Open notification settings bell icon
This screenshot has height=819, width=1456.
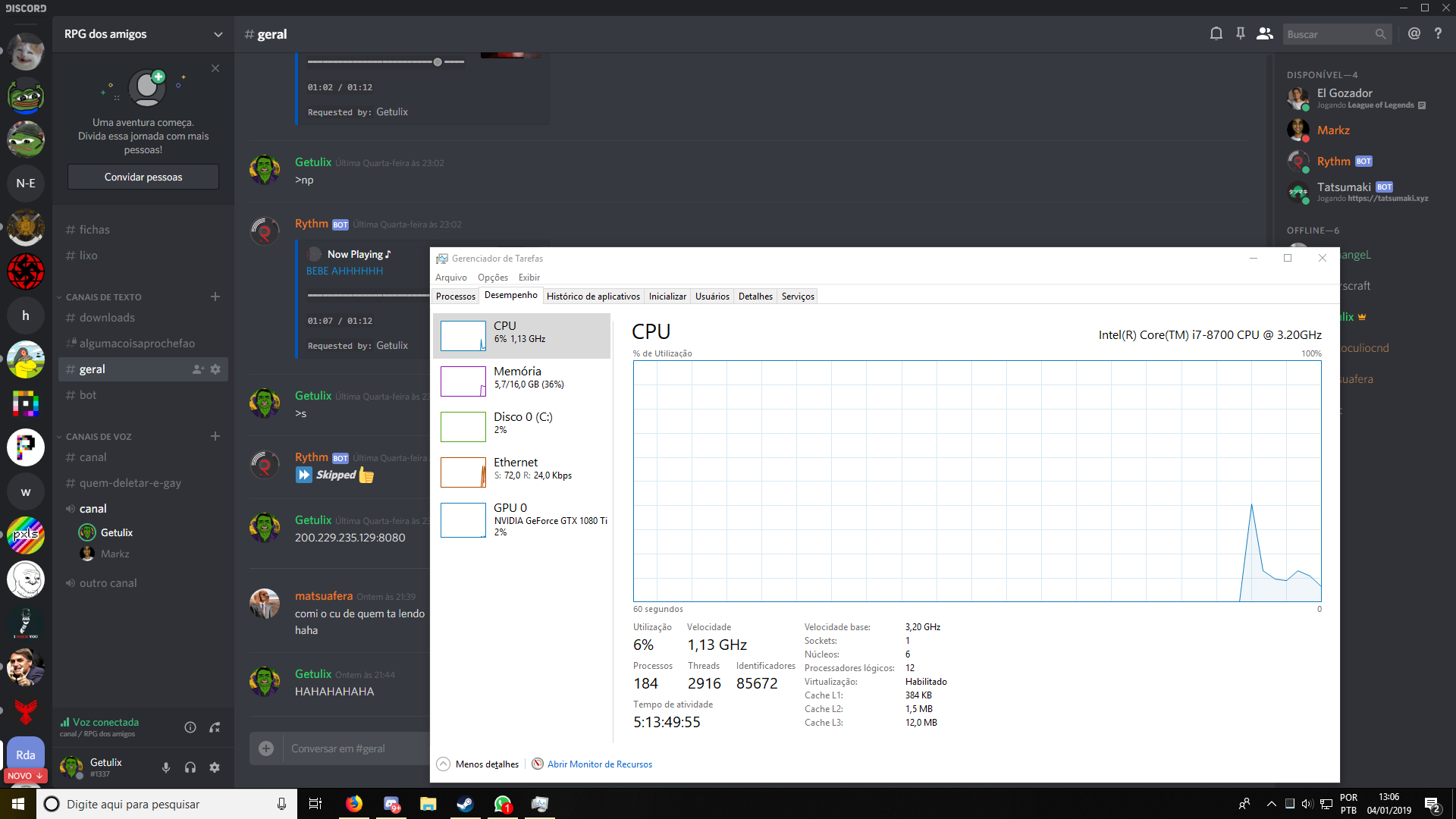coord(1216,33)
